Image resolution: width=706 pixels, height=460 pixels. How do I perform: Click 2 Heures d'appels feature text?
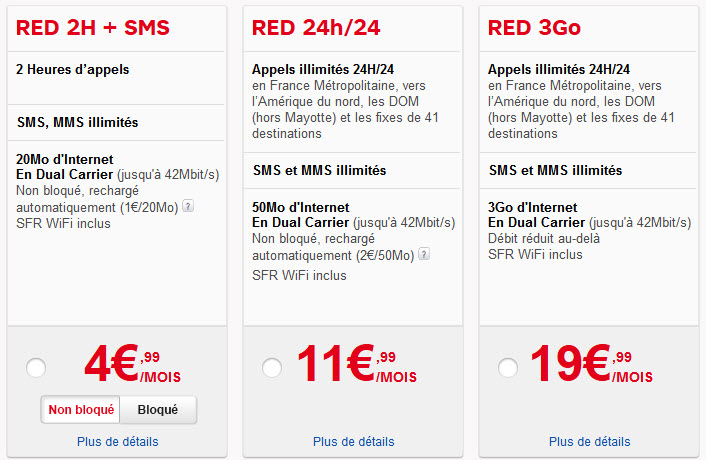(72, 69)
